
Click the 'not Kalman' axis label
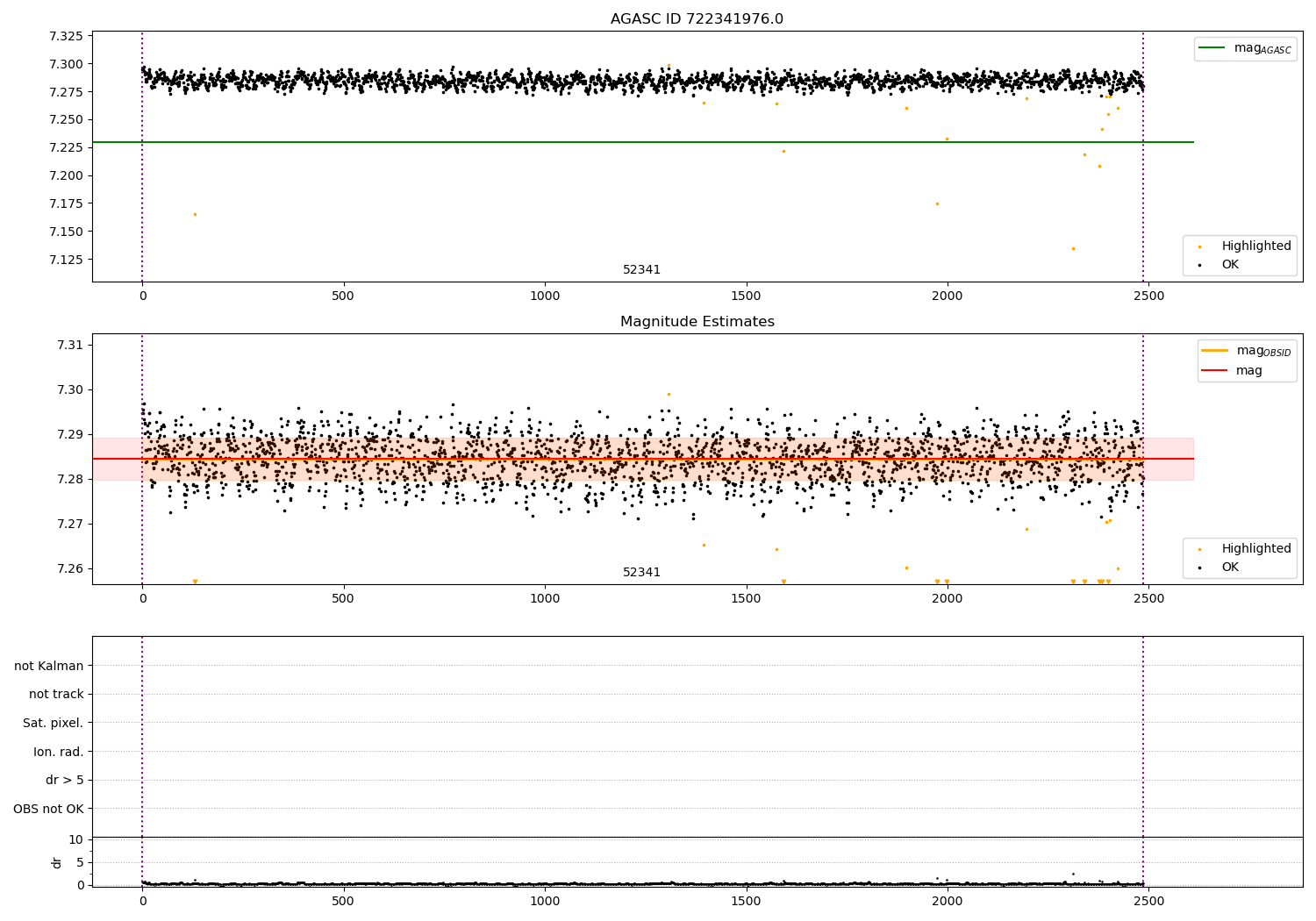tap(48, 667)
